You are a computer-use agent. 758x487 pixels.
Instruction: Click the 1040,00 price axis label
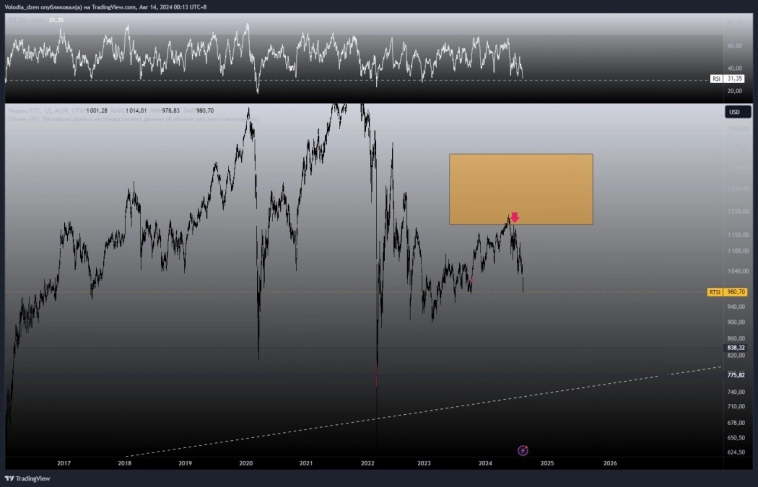coord(736,271)
